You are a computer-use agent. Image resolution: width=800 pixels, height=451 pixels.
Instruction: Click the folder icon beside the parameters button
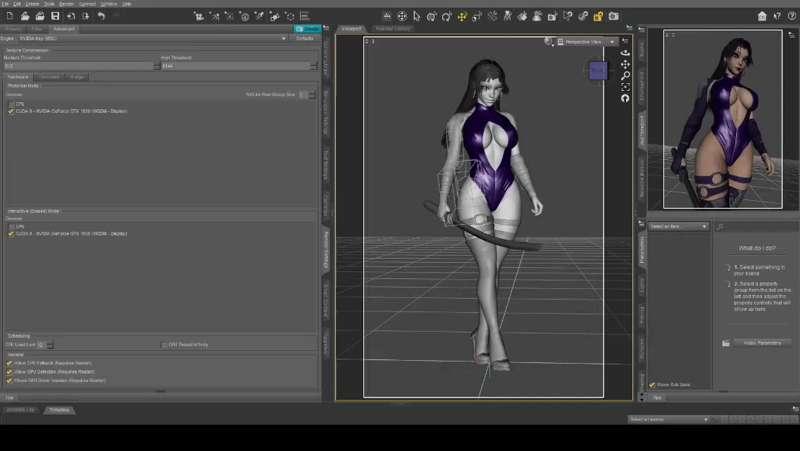(x=726, y=343)
